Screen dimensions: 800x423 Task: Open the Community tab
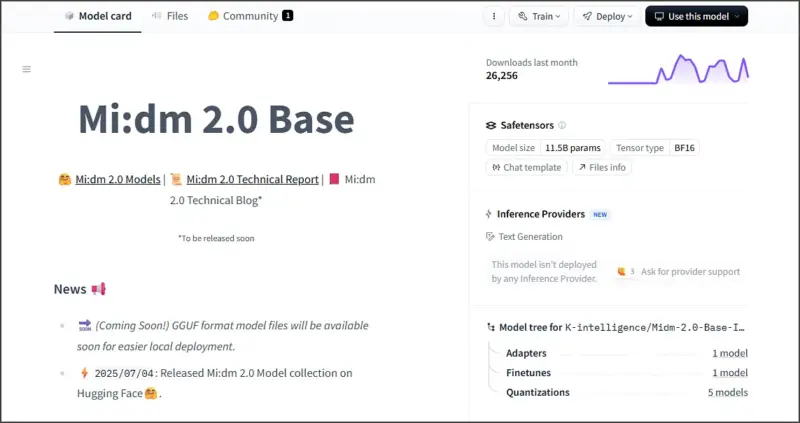pyautogui.click(x=250, y=16)
